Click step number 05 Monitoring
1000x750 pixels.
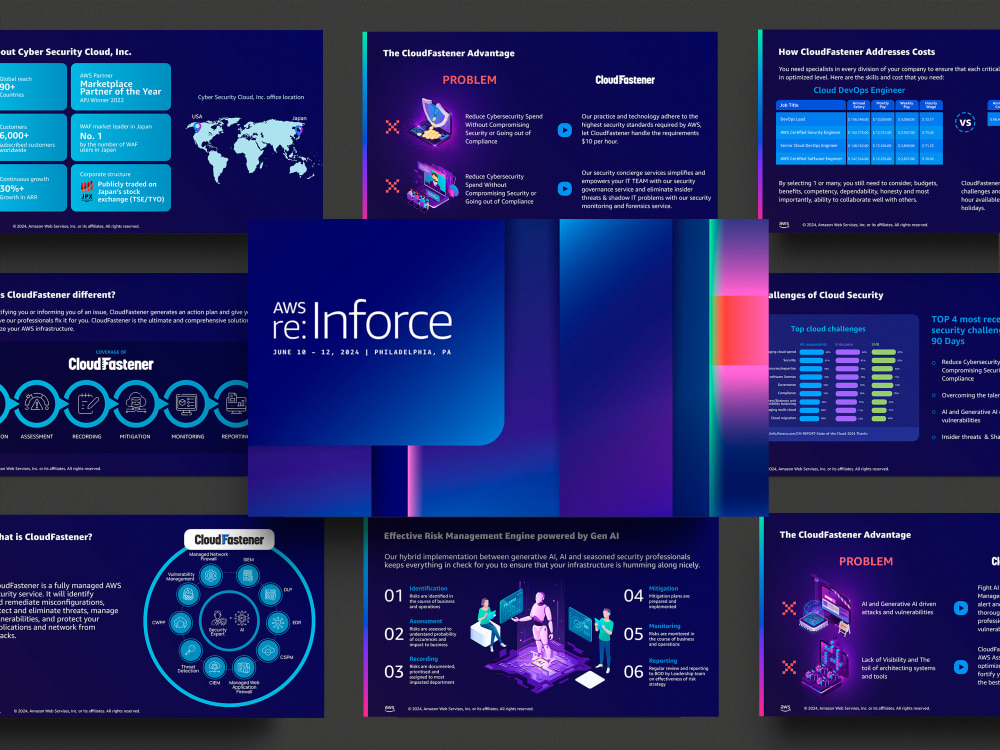[x=633, y=634]
